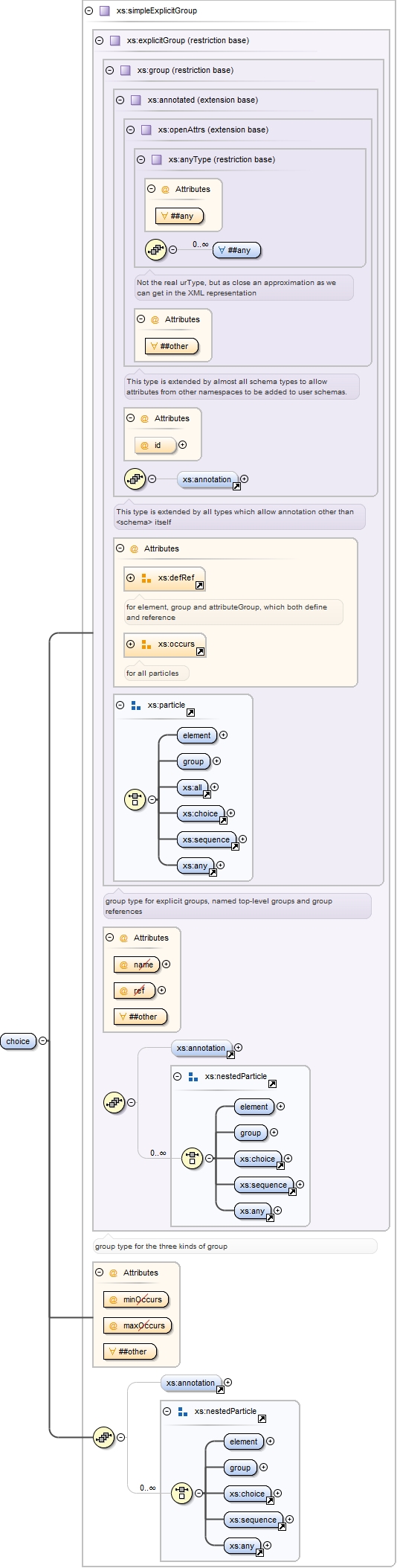The height and width of the screenshot is (1568, 397).
Task: Click the choice compositor icon in xs:particle
Action: point(135,800)
